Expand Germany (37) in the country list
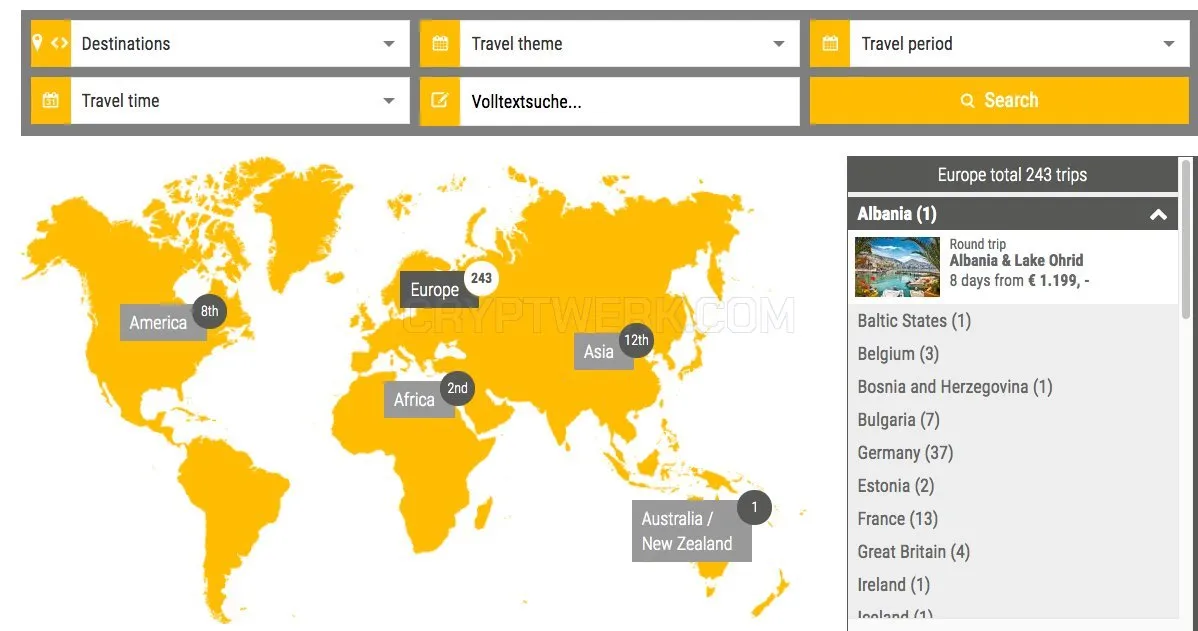 tap(905, 453)
